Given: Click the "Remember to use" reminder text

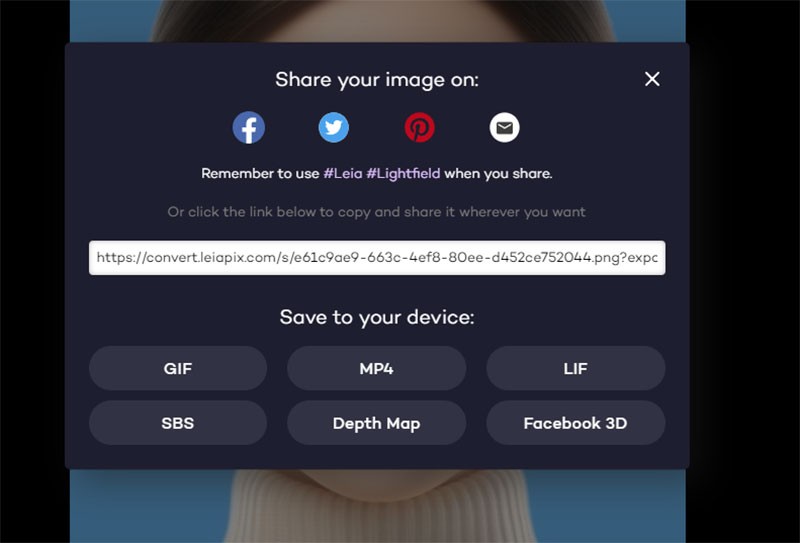Looking at the screenshot, I should pyautogui.click(x=260, y=174).
